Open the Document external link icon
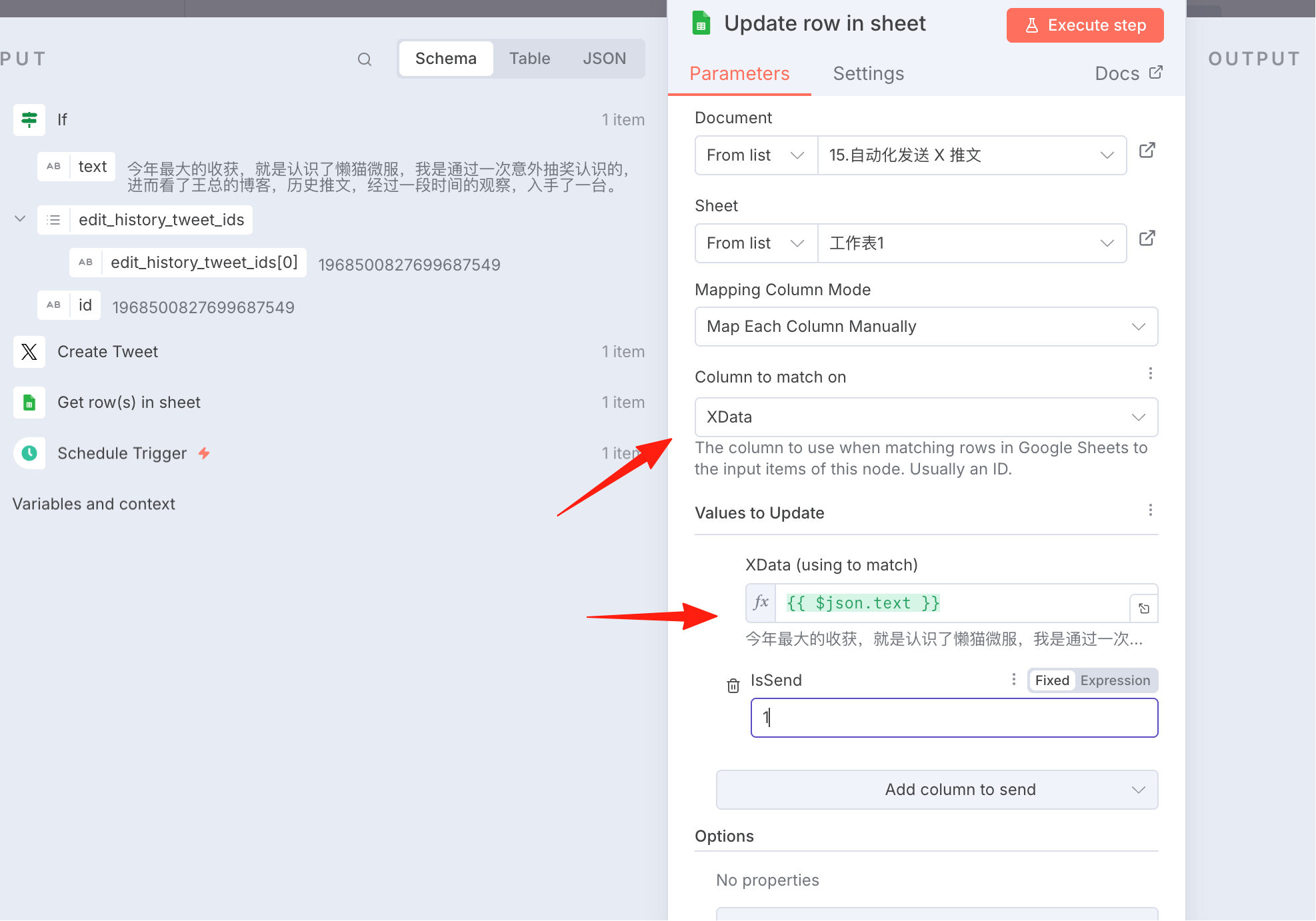Screen dimensions: 1316x921 click(x=1147, y=151)
